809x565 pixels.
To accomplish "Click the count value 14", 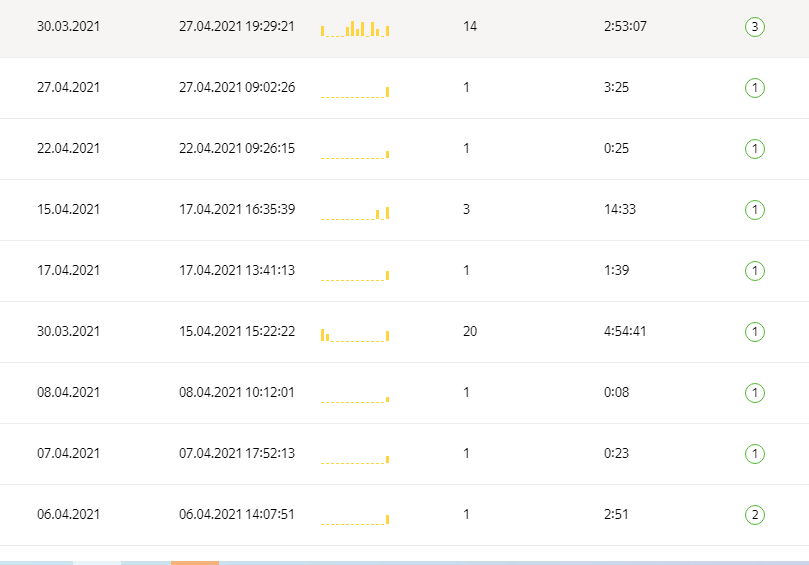I will pos(470,26).
